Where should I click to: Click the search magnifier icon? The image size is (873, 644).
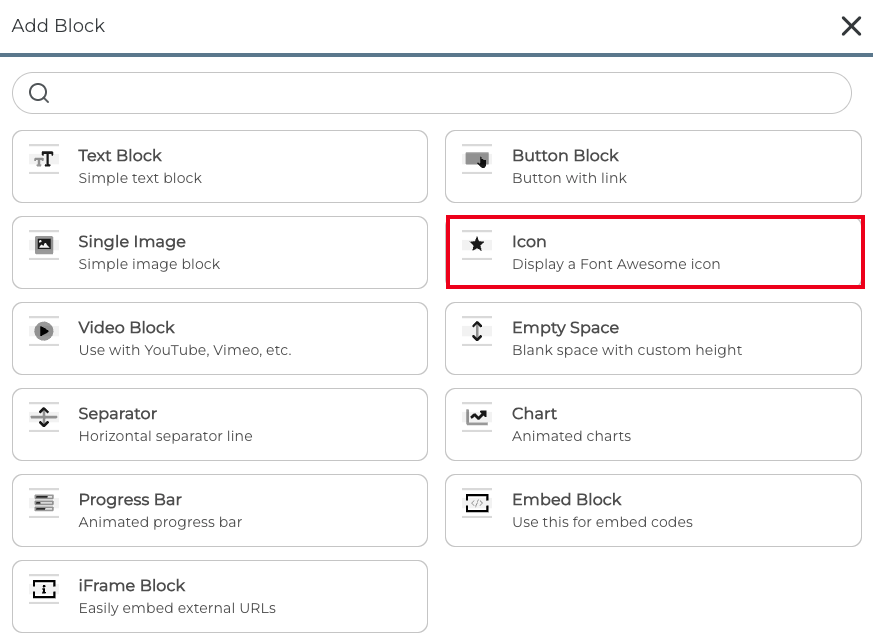pos(39,93)
